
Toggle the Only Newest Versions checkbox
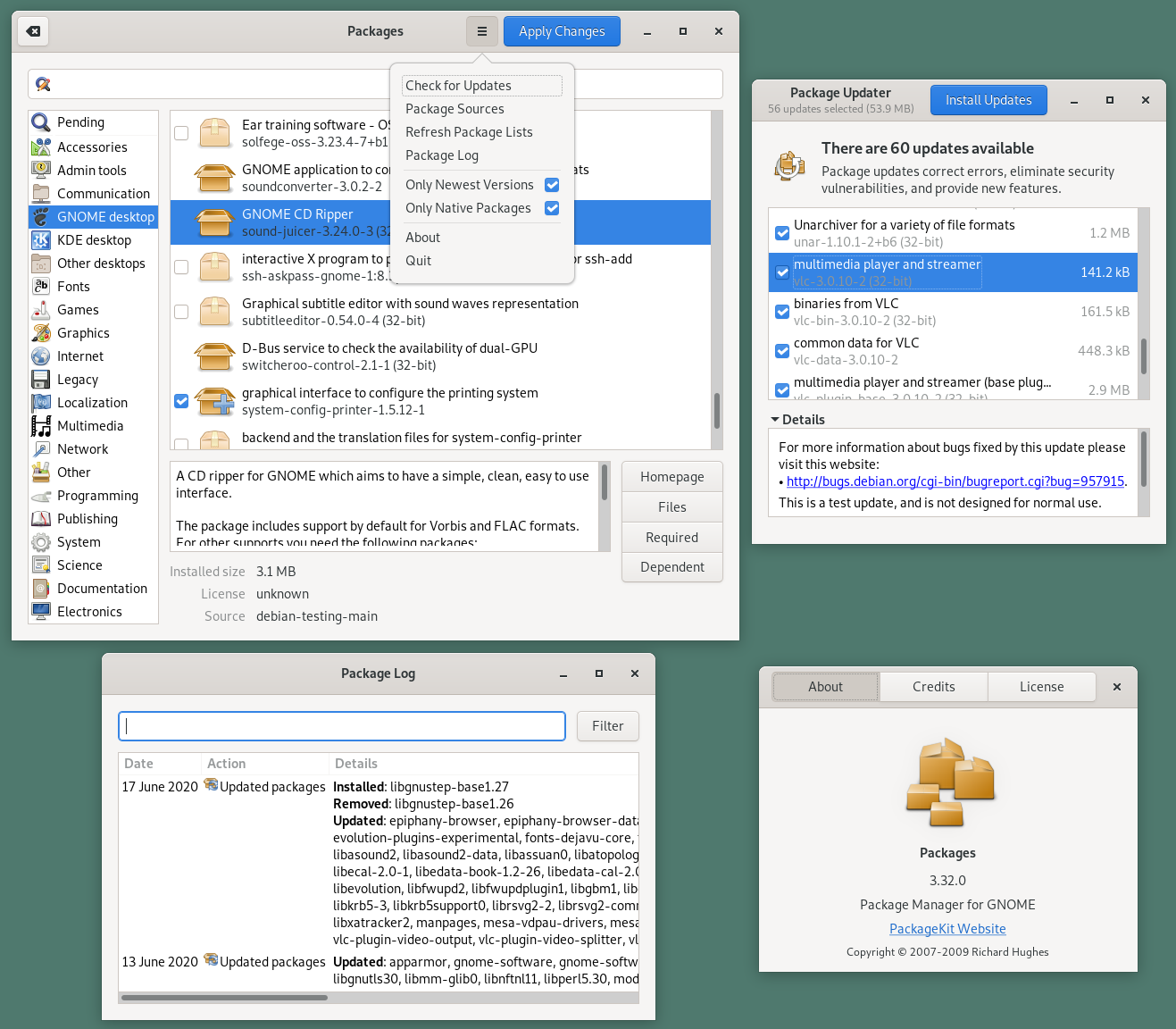pyautogui.click(x=552, y=185)
